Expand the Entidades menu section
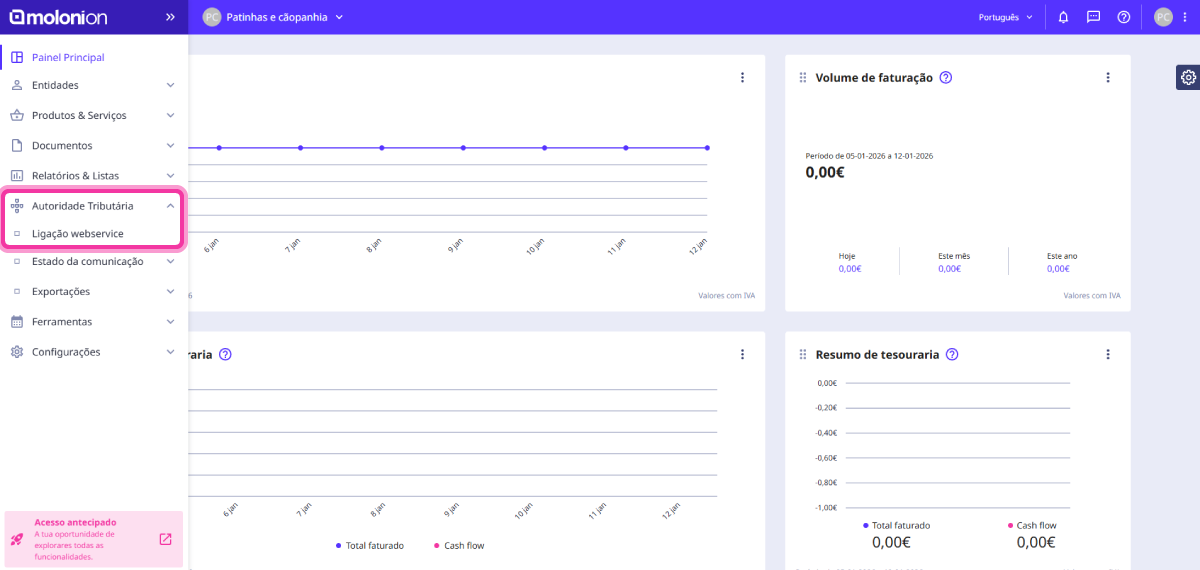This screenshot has height=570, width=1200. (x=93, y=85)
